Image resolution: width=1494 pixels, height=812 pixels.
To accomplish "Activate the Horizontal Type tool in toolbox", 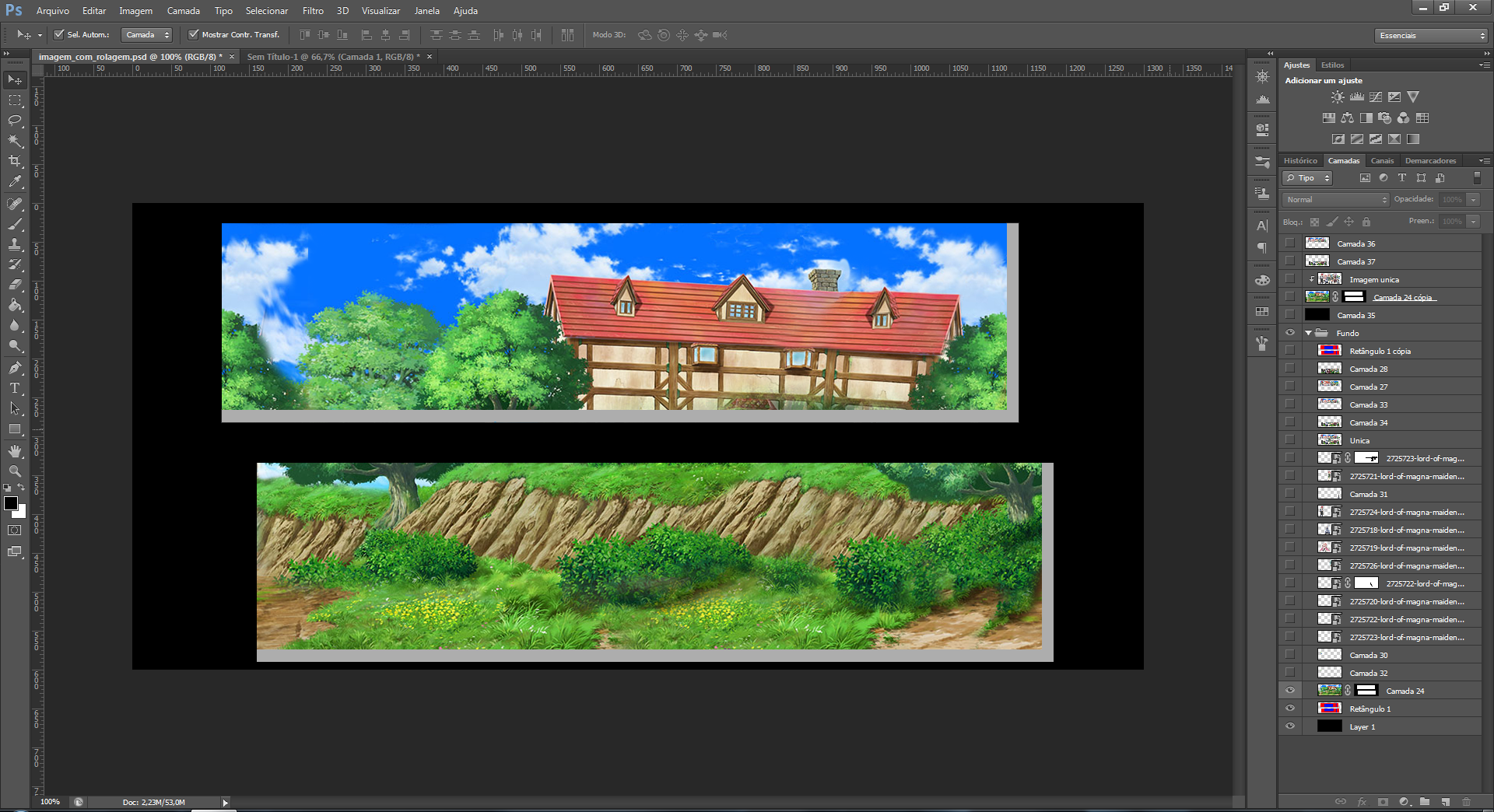I will pos(15,388).
